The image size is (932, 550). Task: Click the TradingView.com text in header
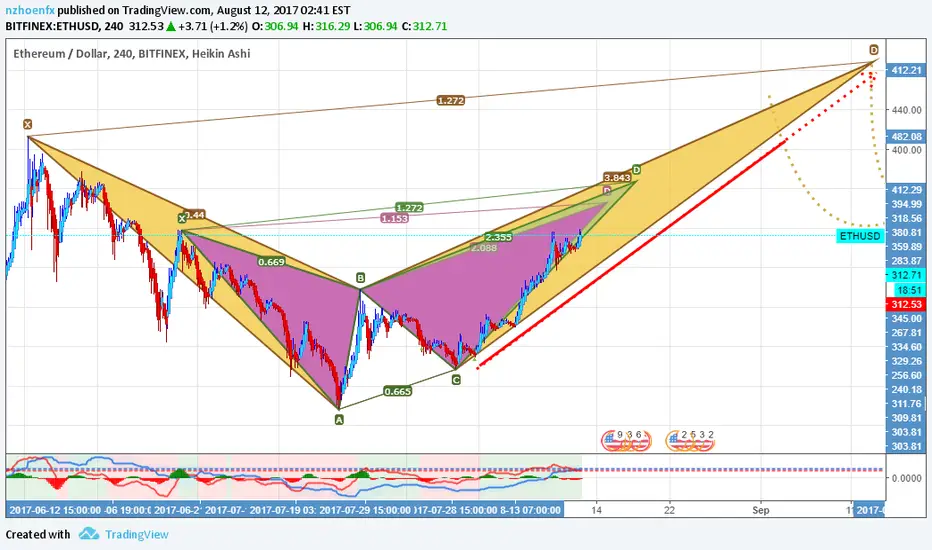coord(166,10)
